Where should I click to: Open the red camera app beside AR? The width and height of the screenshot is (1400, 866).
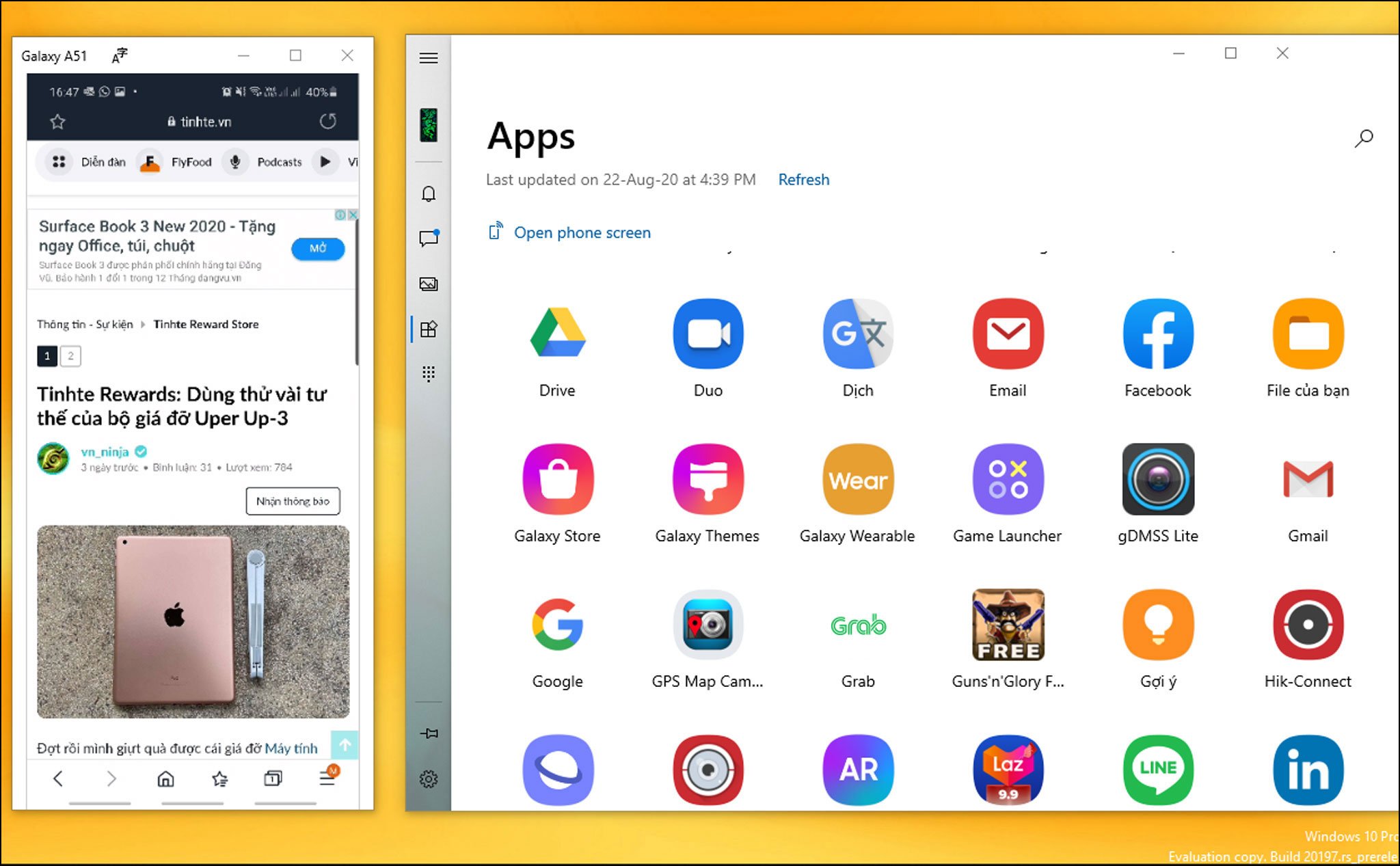[708, 770]
